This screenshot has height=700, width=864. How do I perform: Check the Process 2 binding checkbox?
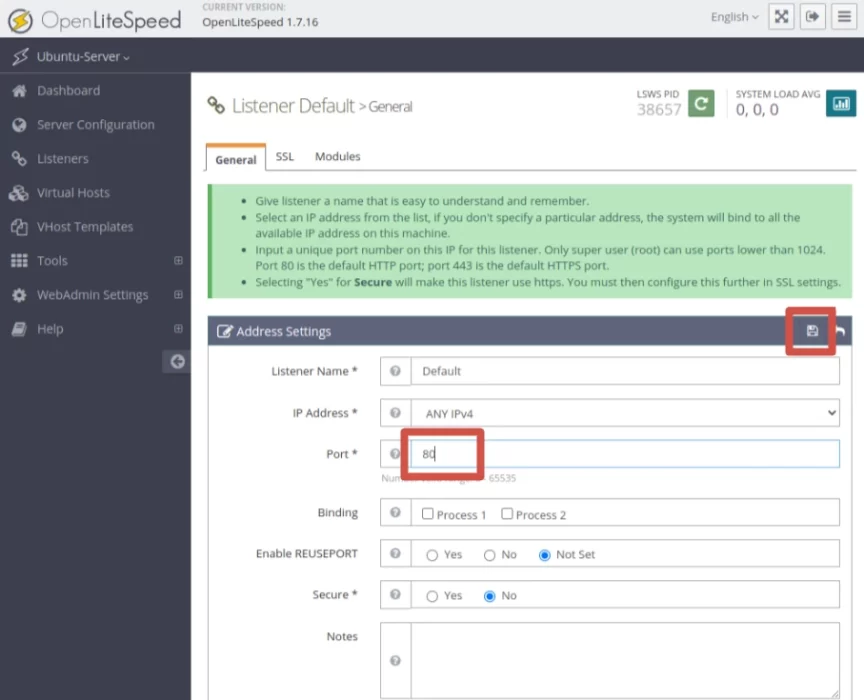point(507,514)
